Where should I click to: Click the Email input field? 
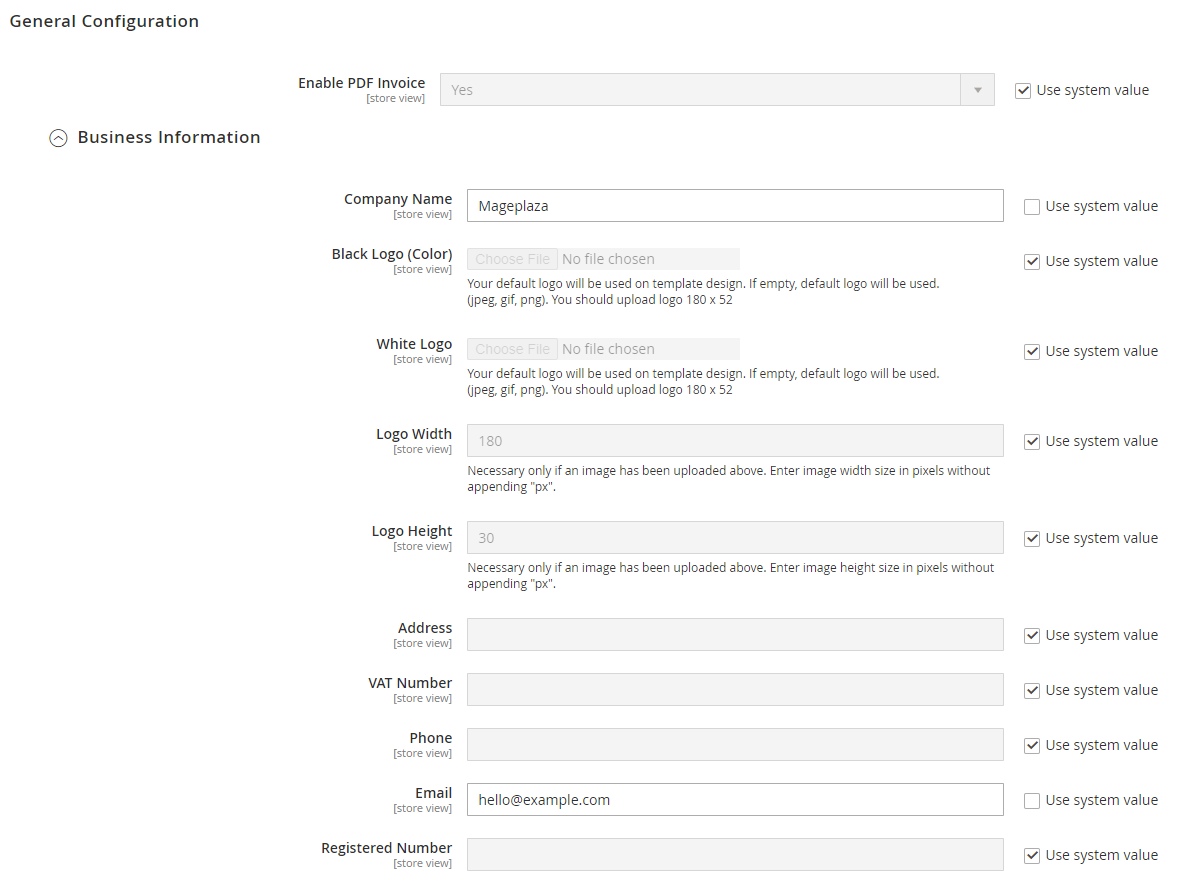[x=734, y=800]
